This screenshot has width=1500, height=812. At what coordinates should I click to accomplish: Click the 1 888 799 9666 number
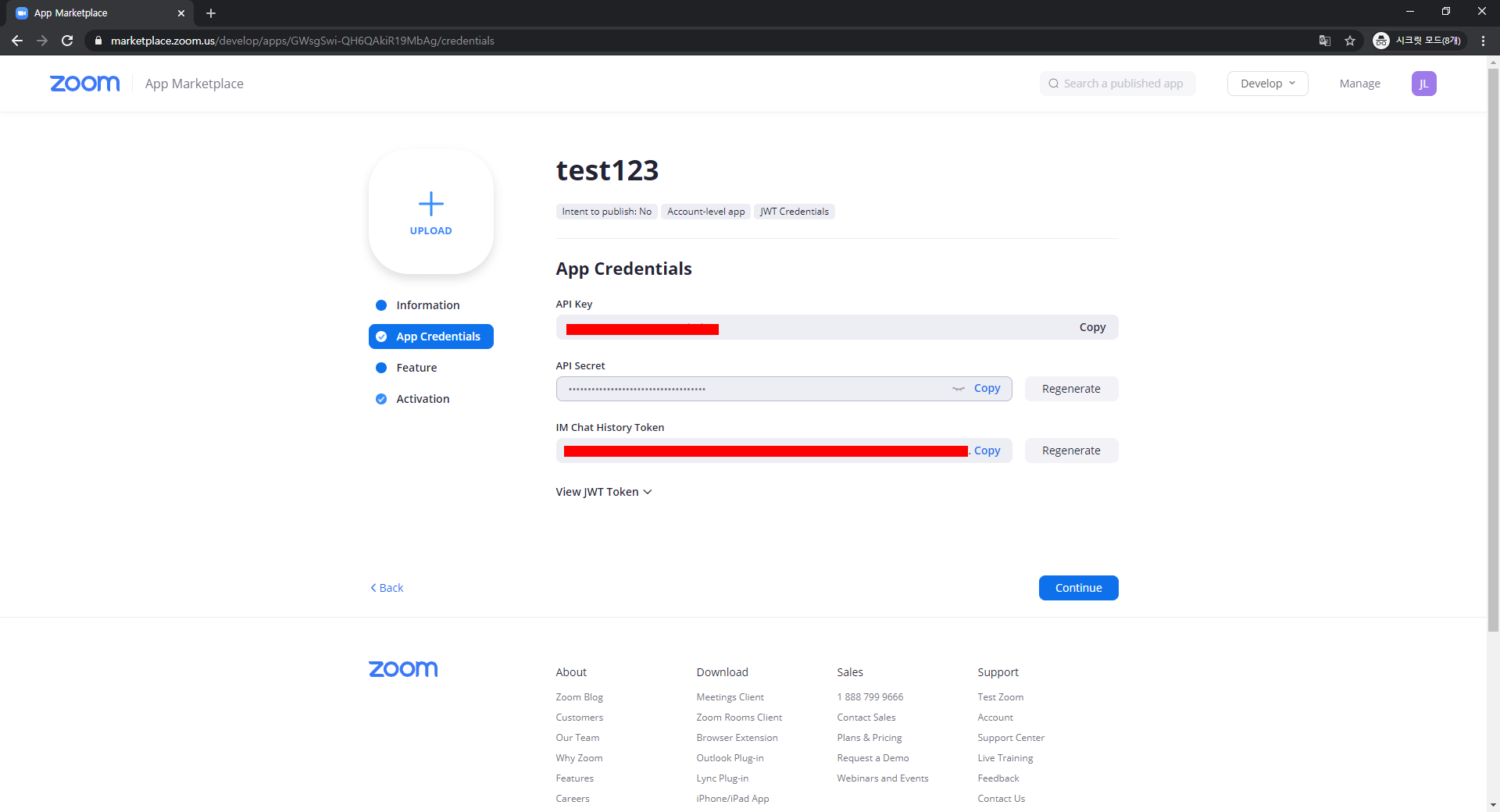(870, 697)
